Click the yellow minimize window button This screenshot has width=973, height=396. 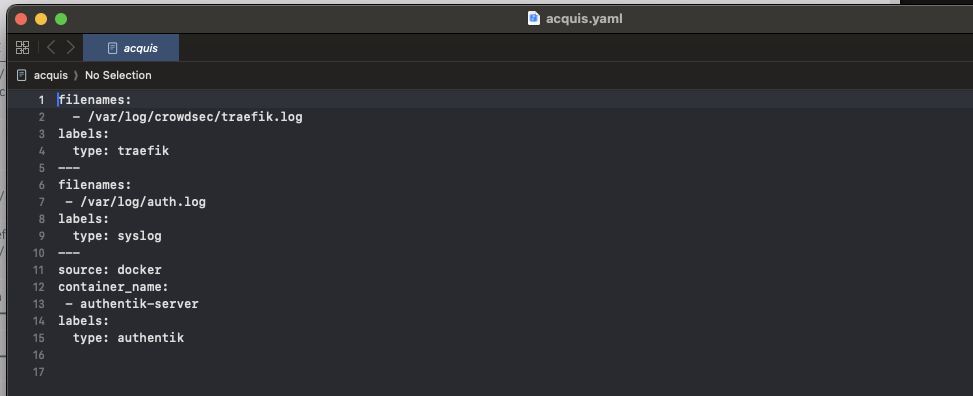tap(41, 19)
